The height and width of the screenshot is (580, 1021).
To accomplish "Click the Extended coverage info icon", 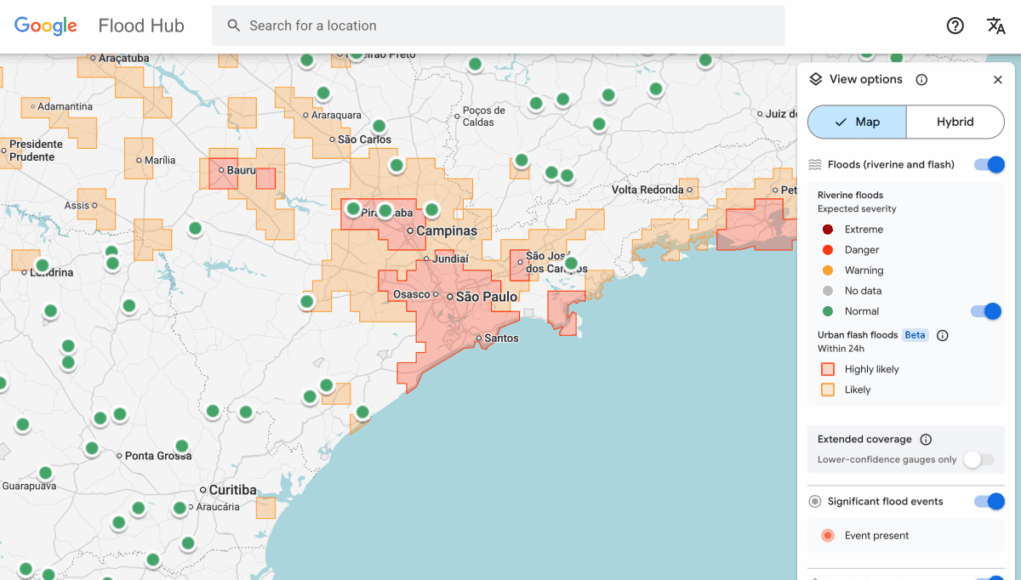I will [x=925, y=439].
